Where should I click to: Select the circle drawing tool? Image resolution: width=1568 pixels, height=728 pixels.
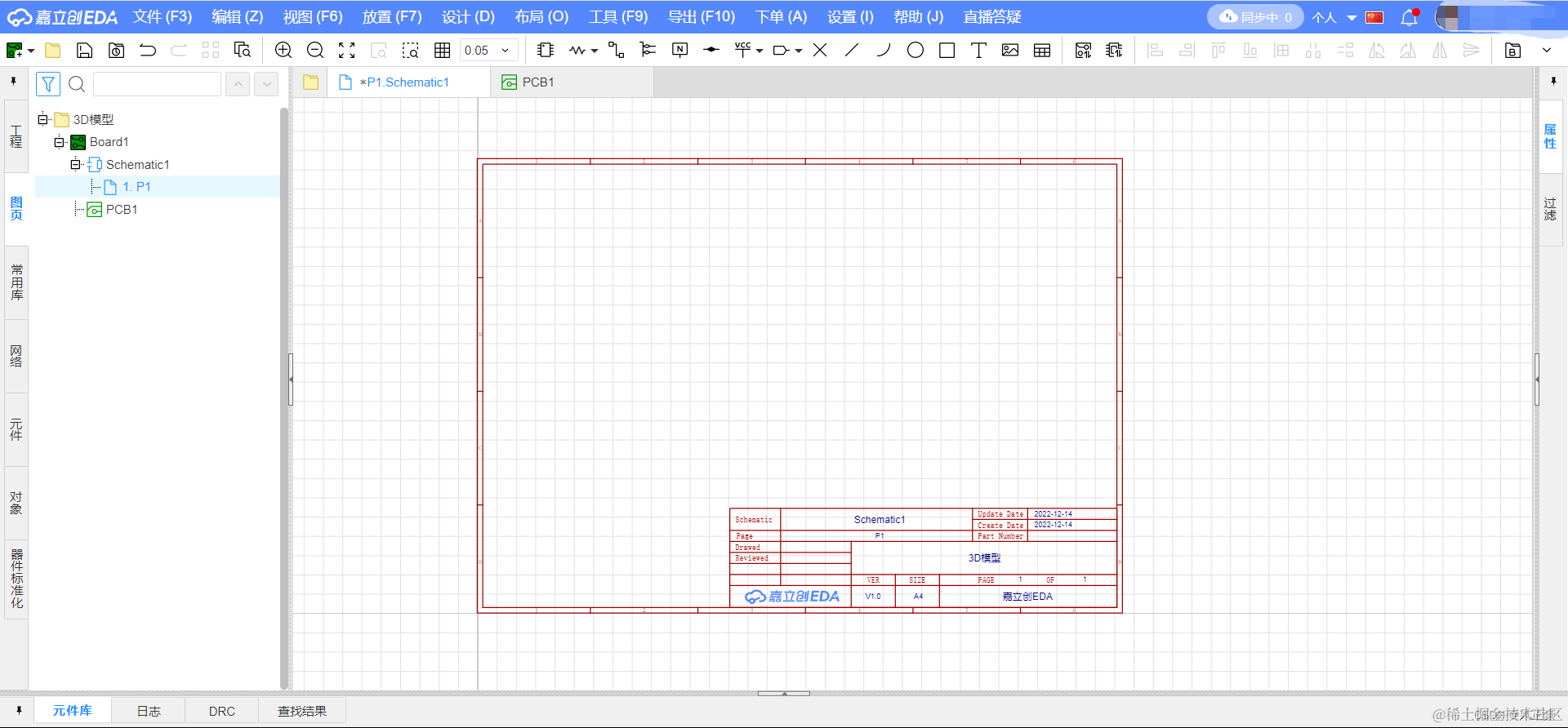(x=915, y=51)
